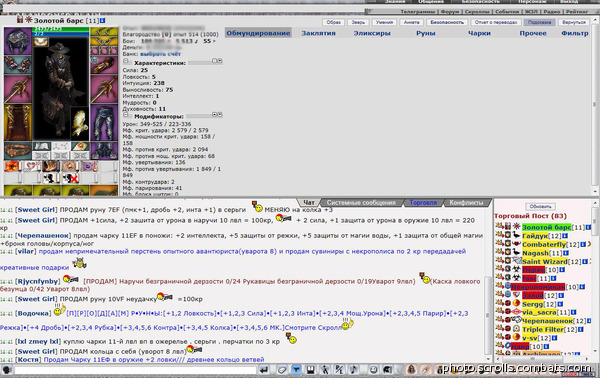Click the Вернуться button
Screen dimensions: 600x378
click(574, 22)
